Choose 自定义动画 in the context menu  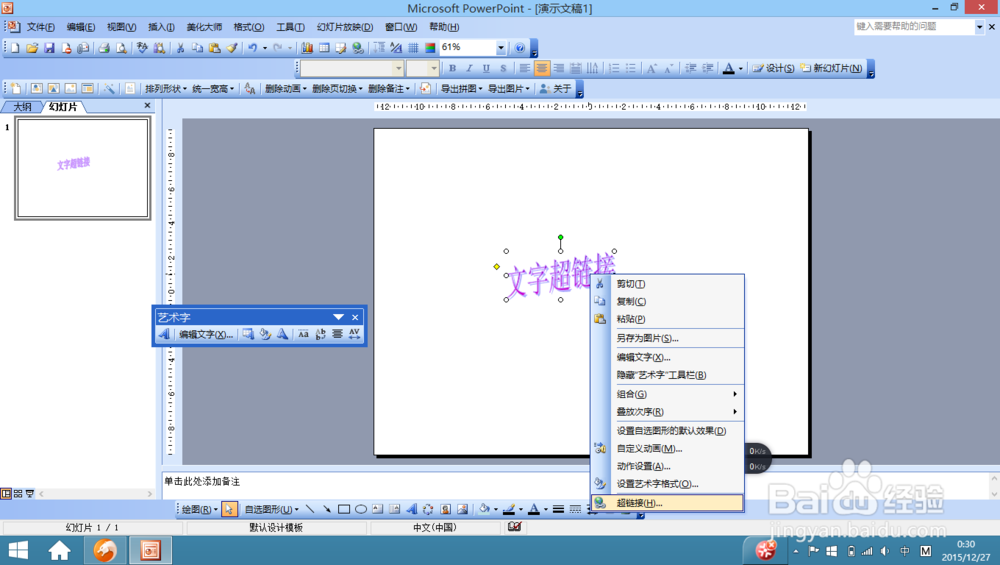tap(667, 449)
